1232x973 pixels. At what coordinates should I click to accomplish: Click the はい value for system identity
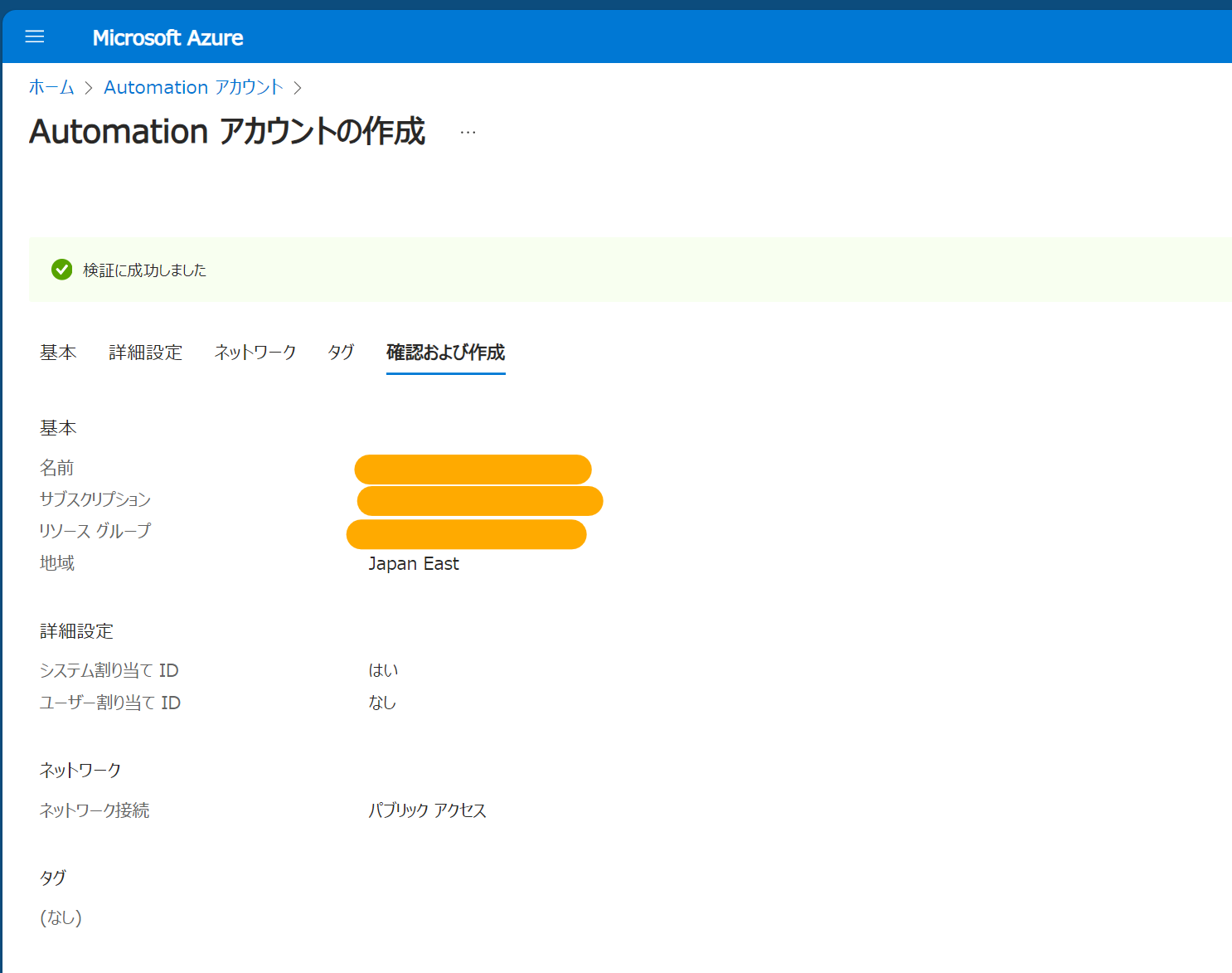click(x=383, y=670)
